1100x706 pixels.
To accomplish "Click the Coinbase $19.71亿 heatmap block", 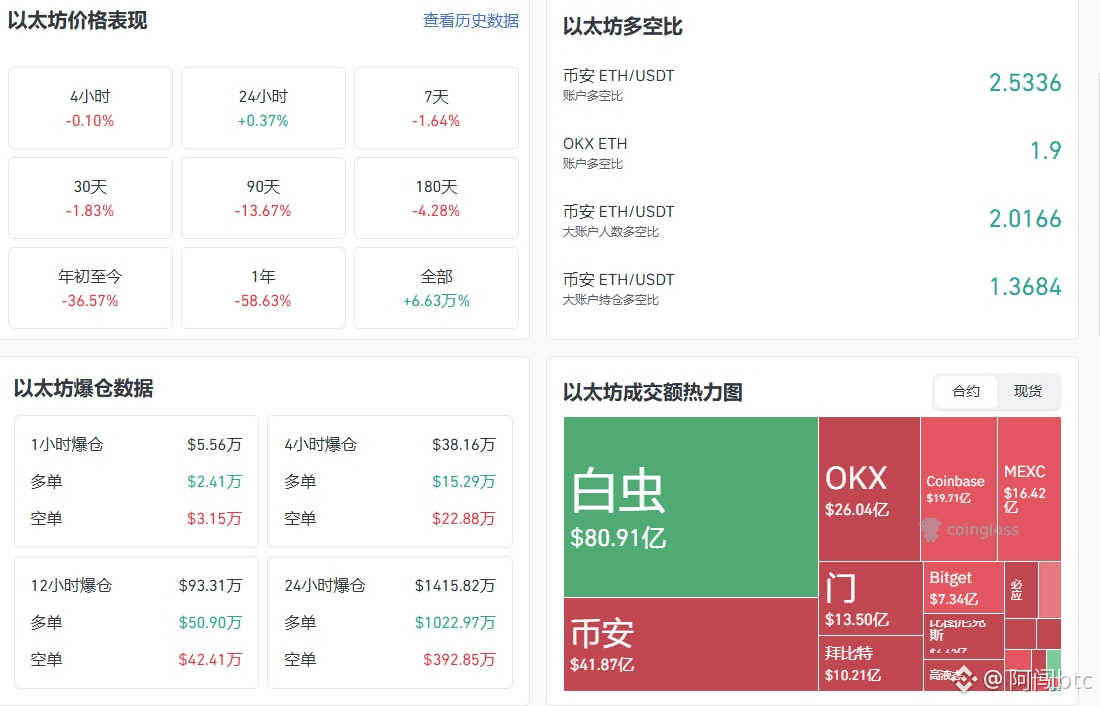I will (x=958, y=488).
